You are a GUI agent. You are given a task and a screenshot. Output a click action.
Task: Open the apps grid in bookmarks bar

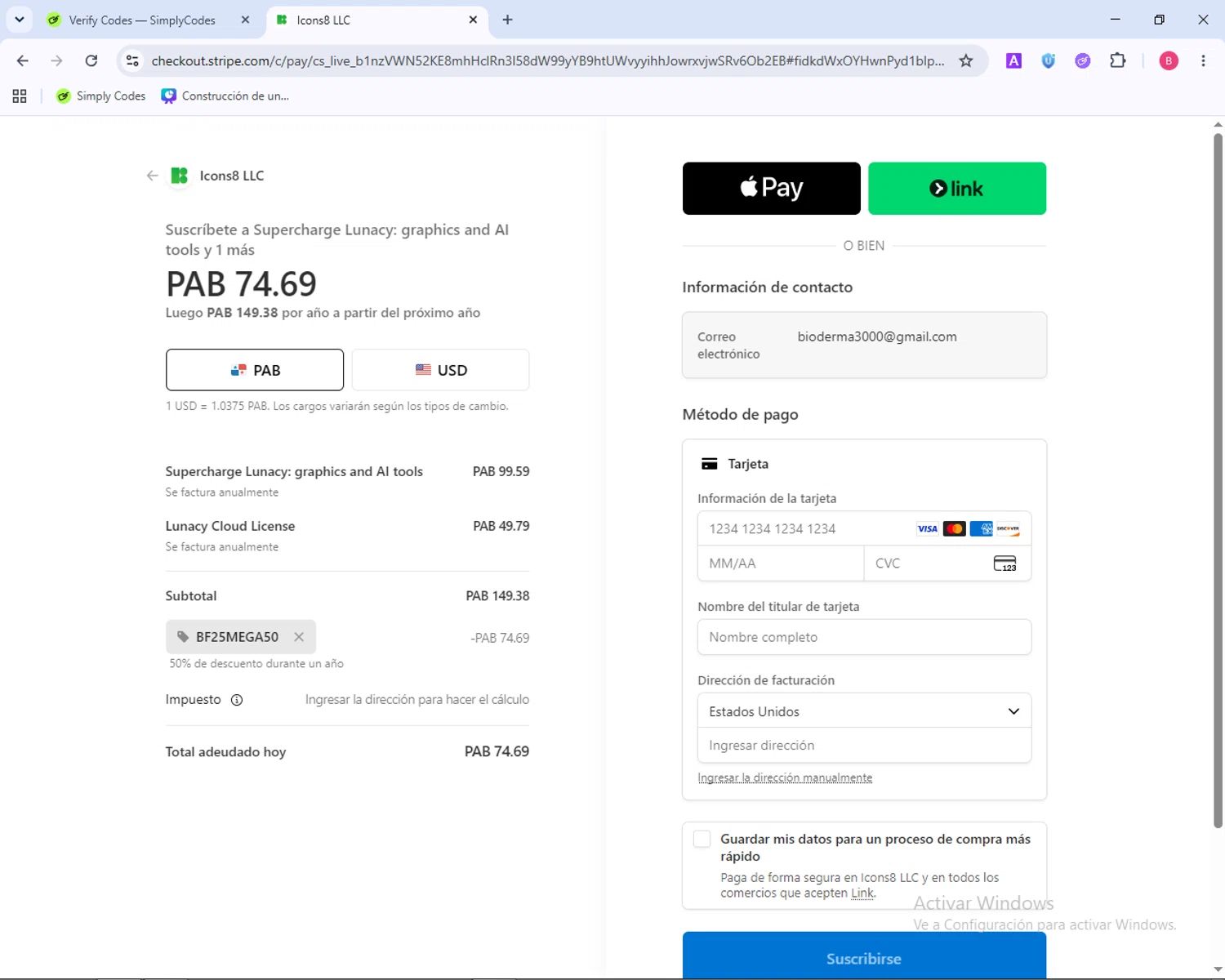pyautogui.click(x=20, y=96)
